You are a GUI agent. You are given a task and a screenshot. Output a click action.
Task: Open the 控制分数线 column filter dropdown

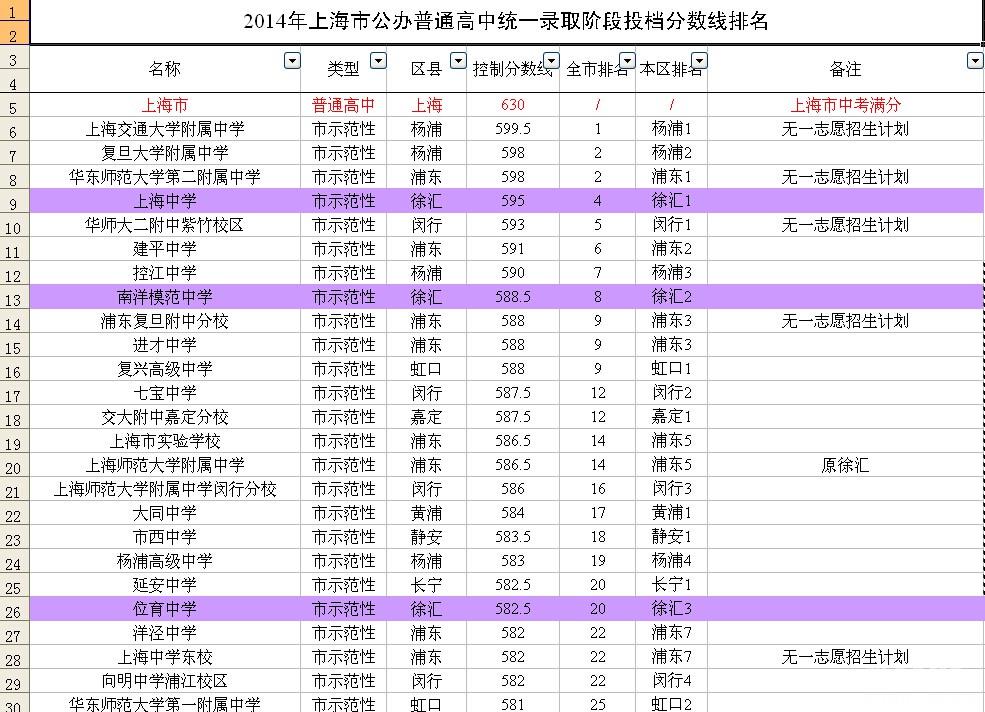click(x=552, y=61)
